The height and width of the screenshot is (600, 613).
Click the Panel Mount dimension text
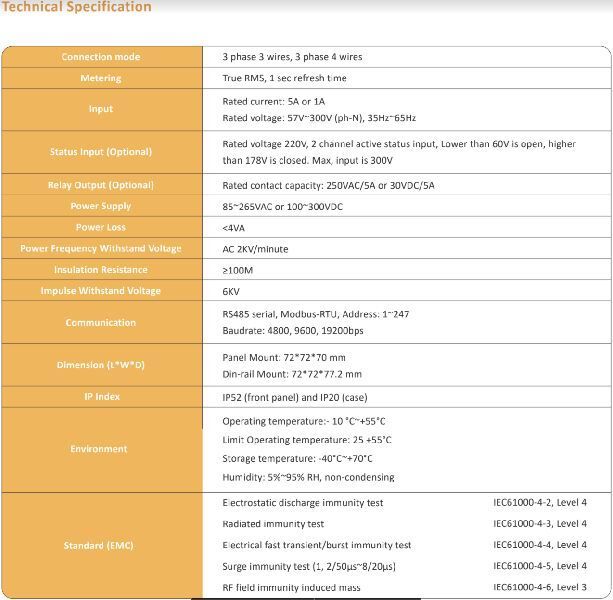[x=283, y=357]
